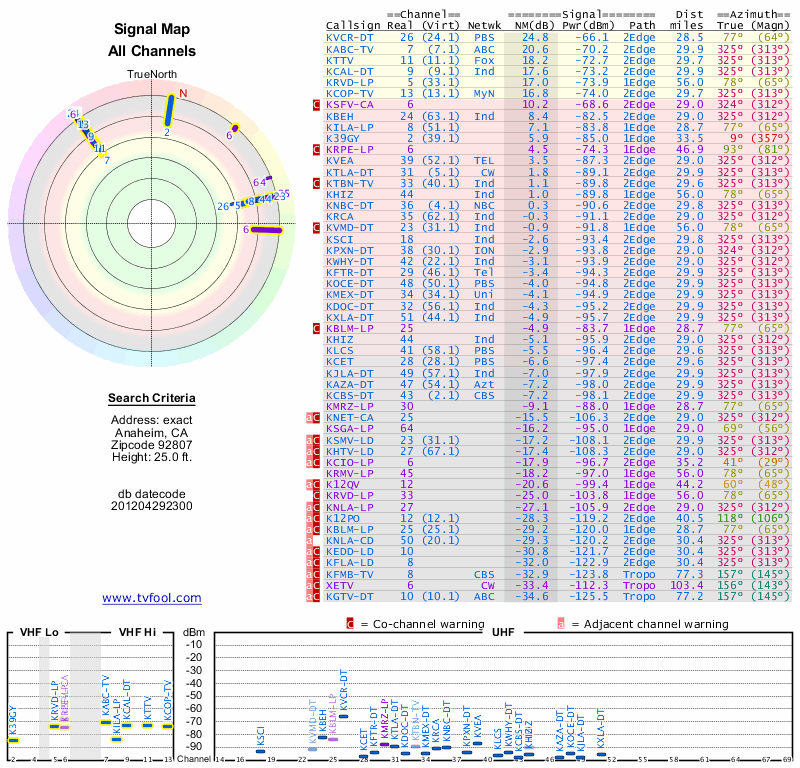This screenshot has height=768, width=800.
Task: Click the pink adjacent channel warning legend icon
Action: (561, 623)
